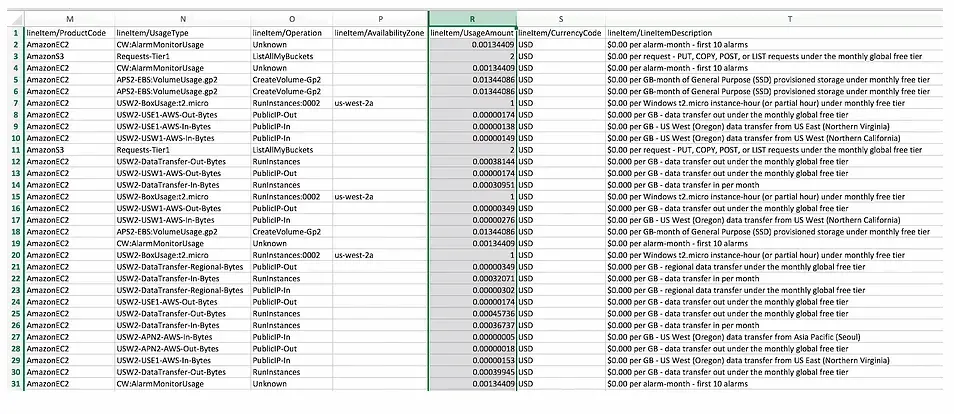Select column O header
The image size is (954, 414).
coord(291,19)
